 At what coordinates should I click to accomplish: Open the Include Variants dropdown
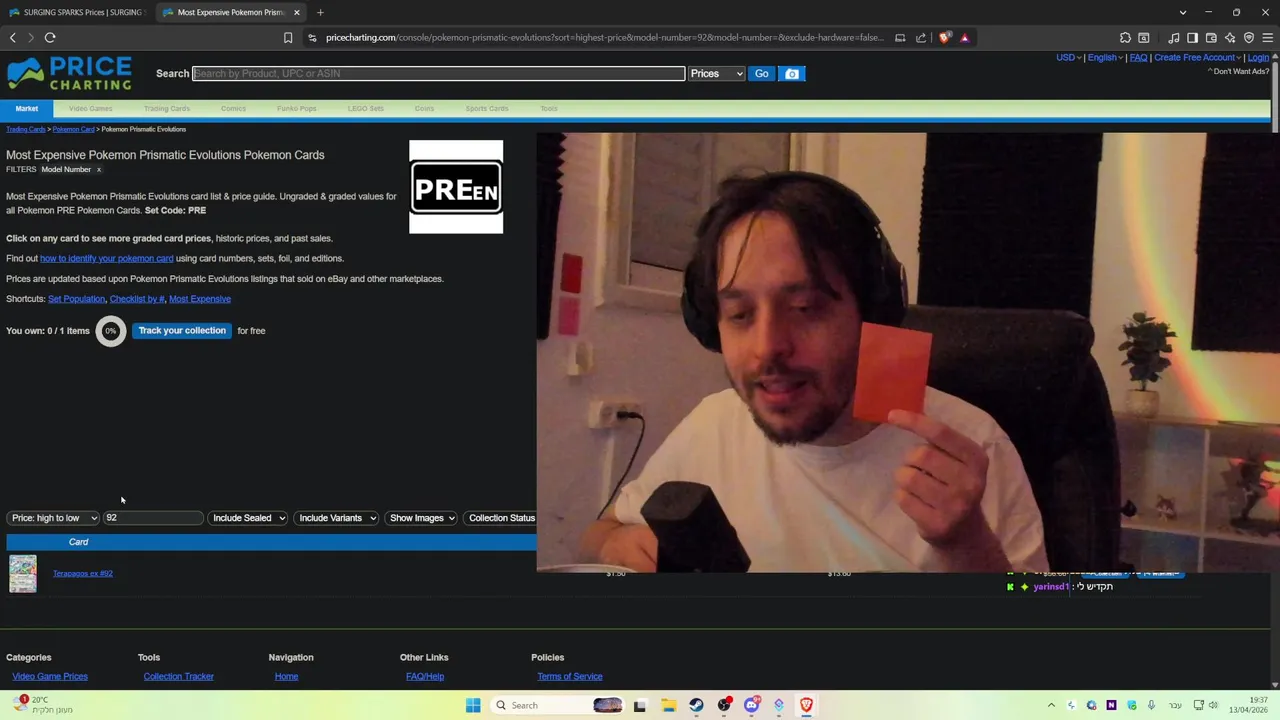point(336,518)
